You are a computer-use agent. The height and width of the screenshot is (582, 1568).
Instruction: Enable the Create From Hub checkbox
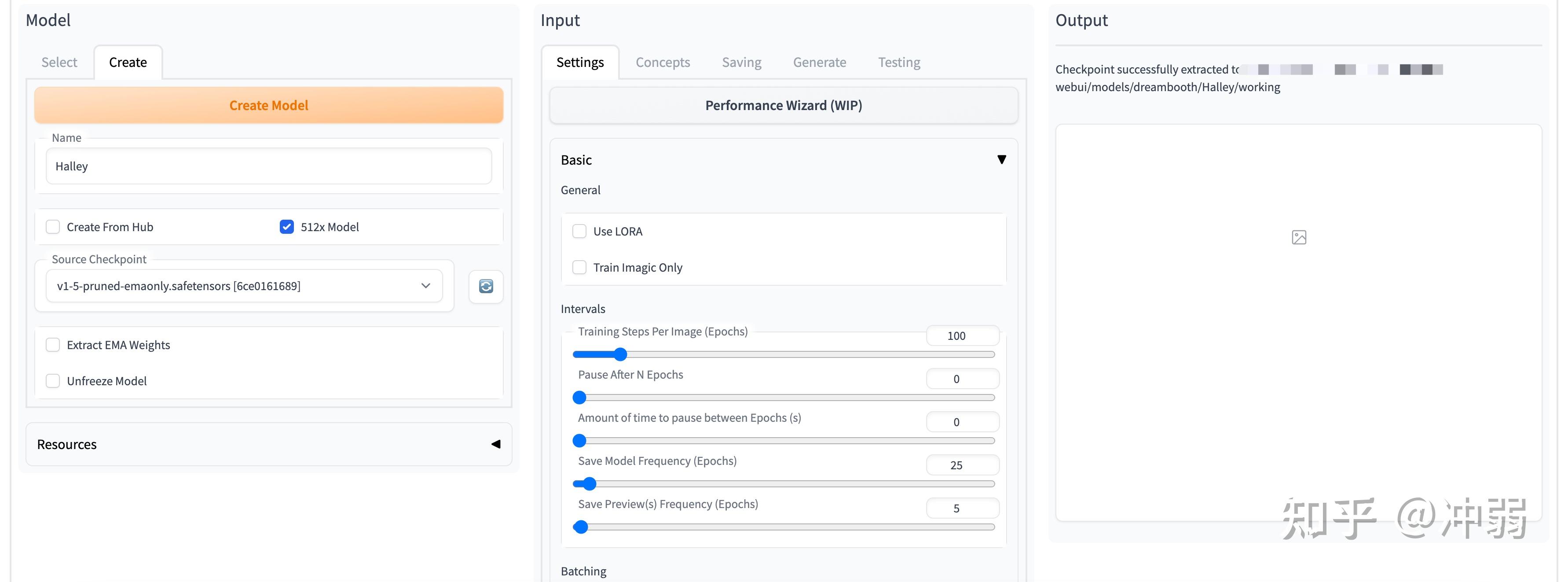click(x=53, y=227)
